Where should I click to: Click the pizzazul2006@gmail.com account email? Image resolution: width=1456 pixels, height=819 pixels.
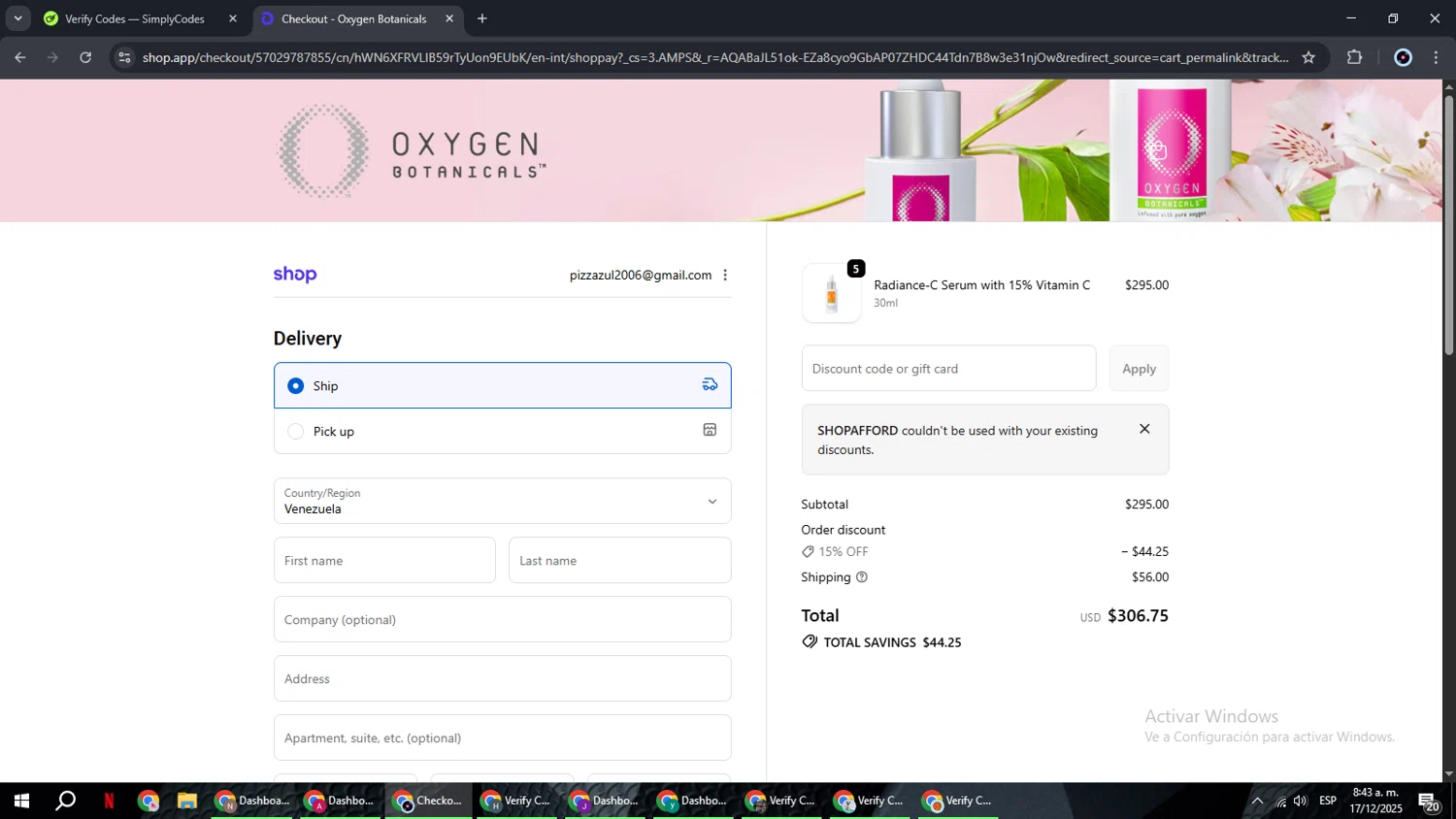tap(641, 276)
